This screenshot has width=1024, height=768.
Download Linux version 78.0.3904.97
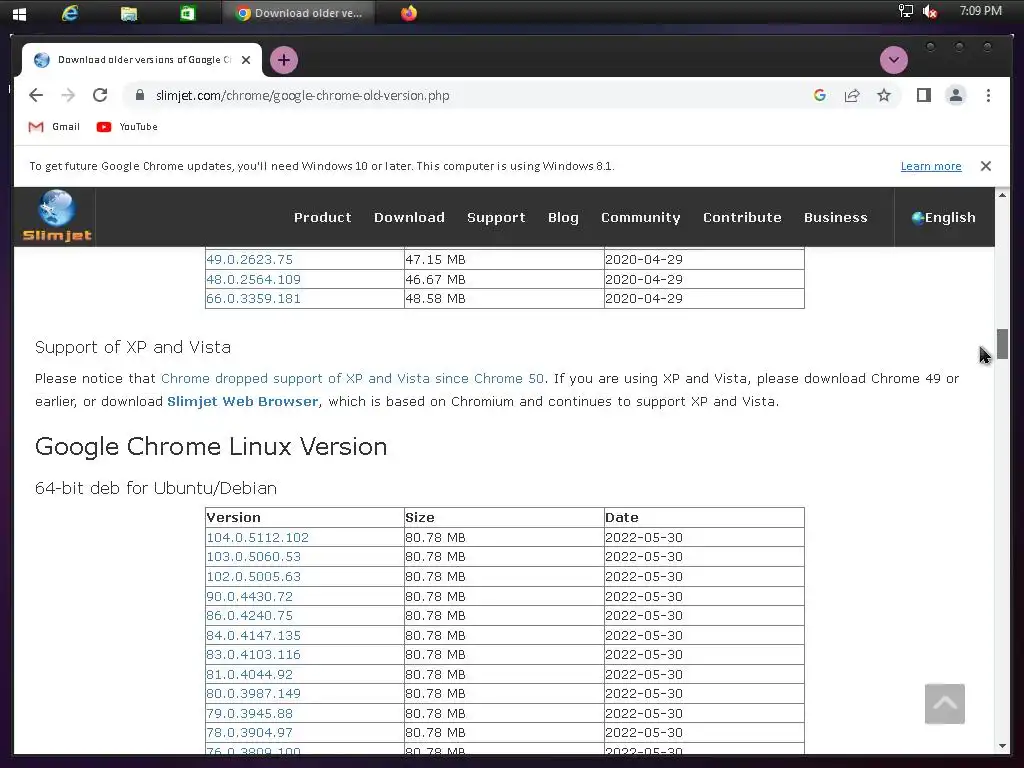[x=249, y=733]
